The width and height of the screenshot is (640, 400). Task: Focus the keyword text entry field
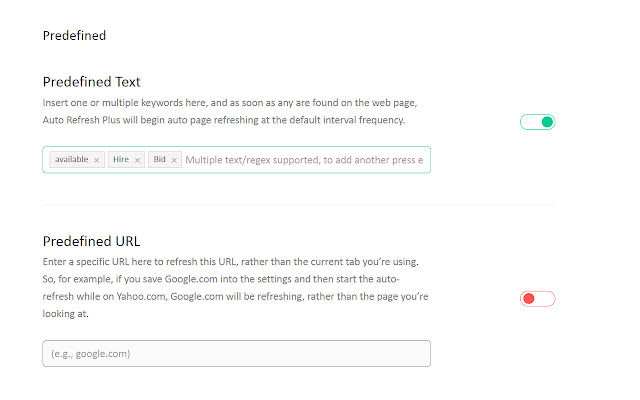304,160
